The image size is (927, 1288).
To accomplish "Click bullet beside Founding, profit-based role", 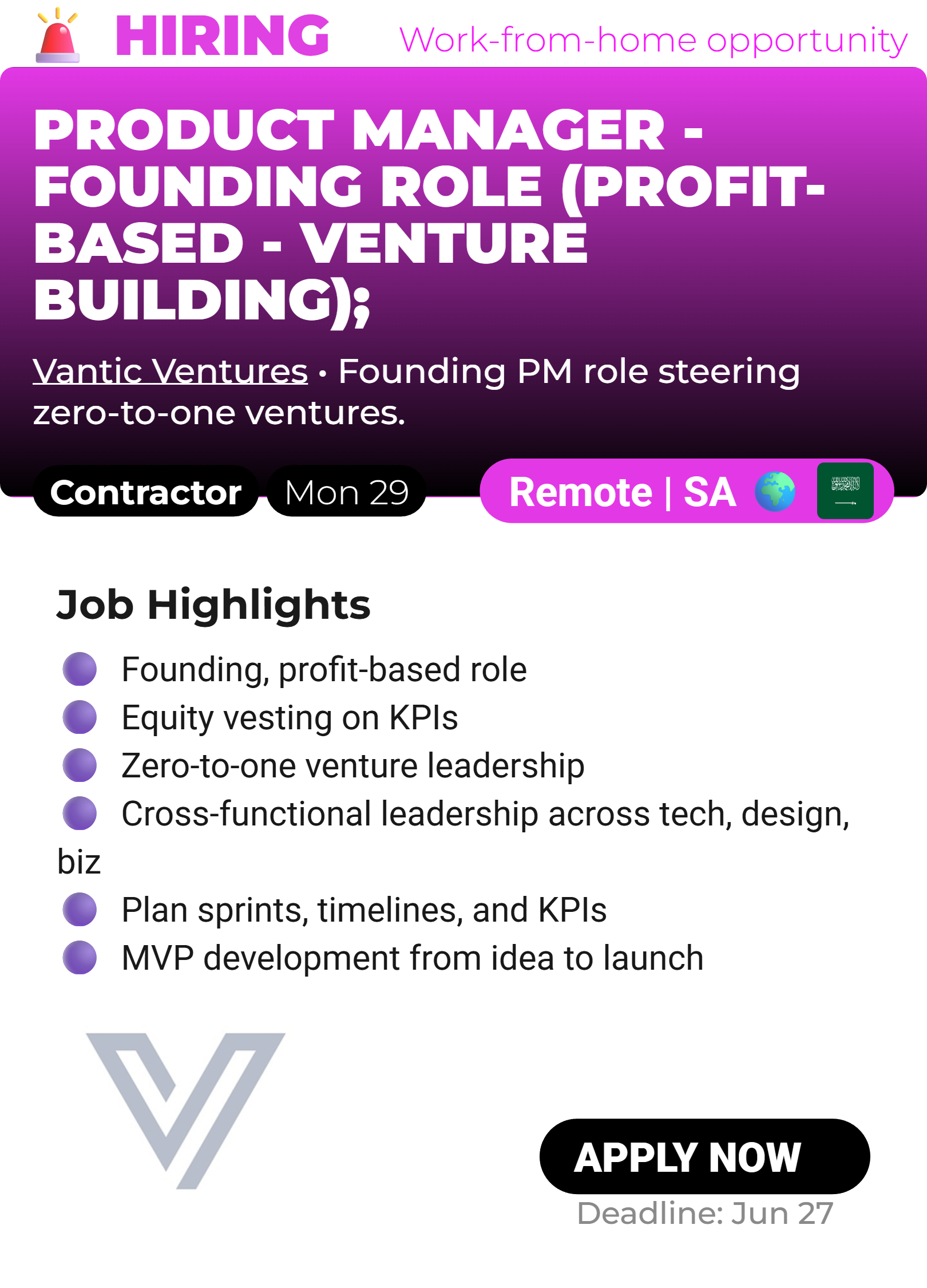I will click(x=80, y=669).
